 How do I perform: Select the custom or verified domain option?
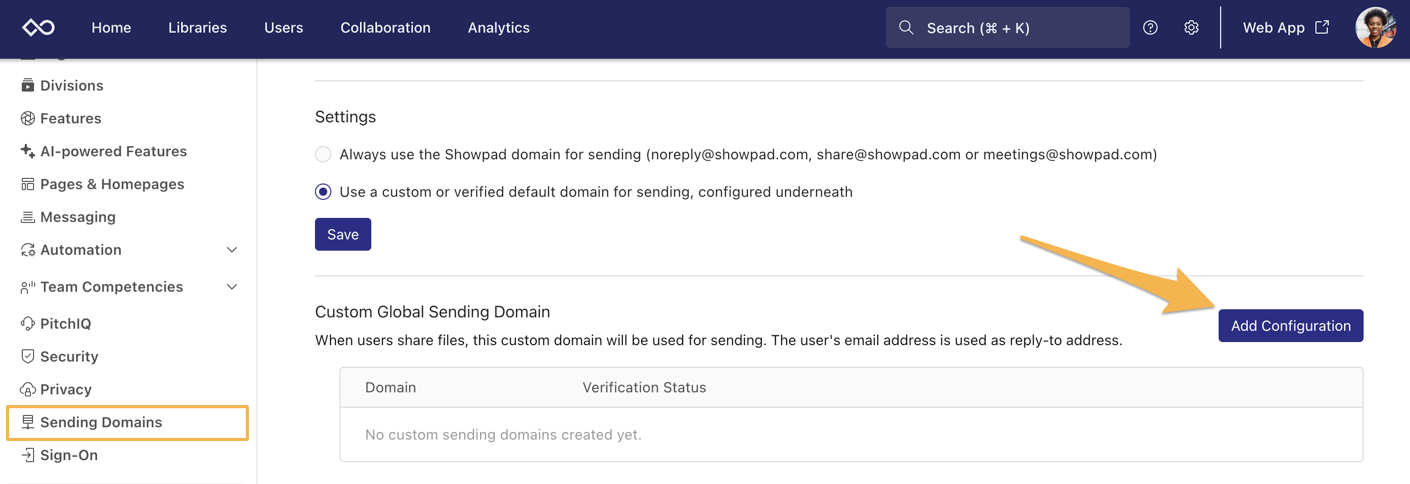(x=323, y=192)
